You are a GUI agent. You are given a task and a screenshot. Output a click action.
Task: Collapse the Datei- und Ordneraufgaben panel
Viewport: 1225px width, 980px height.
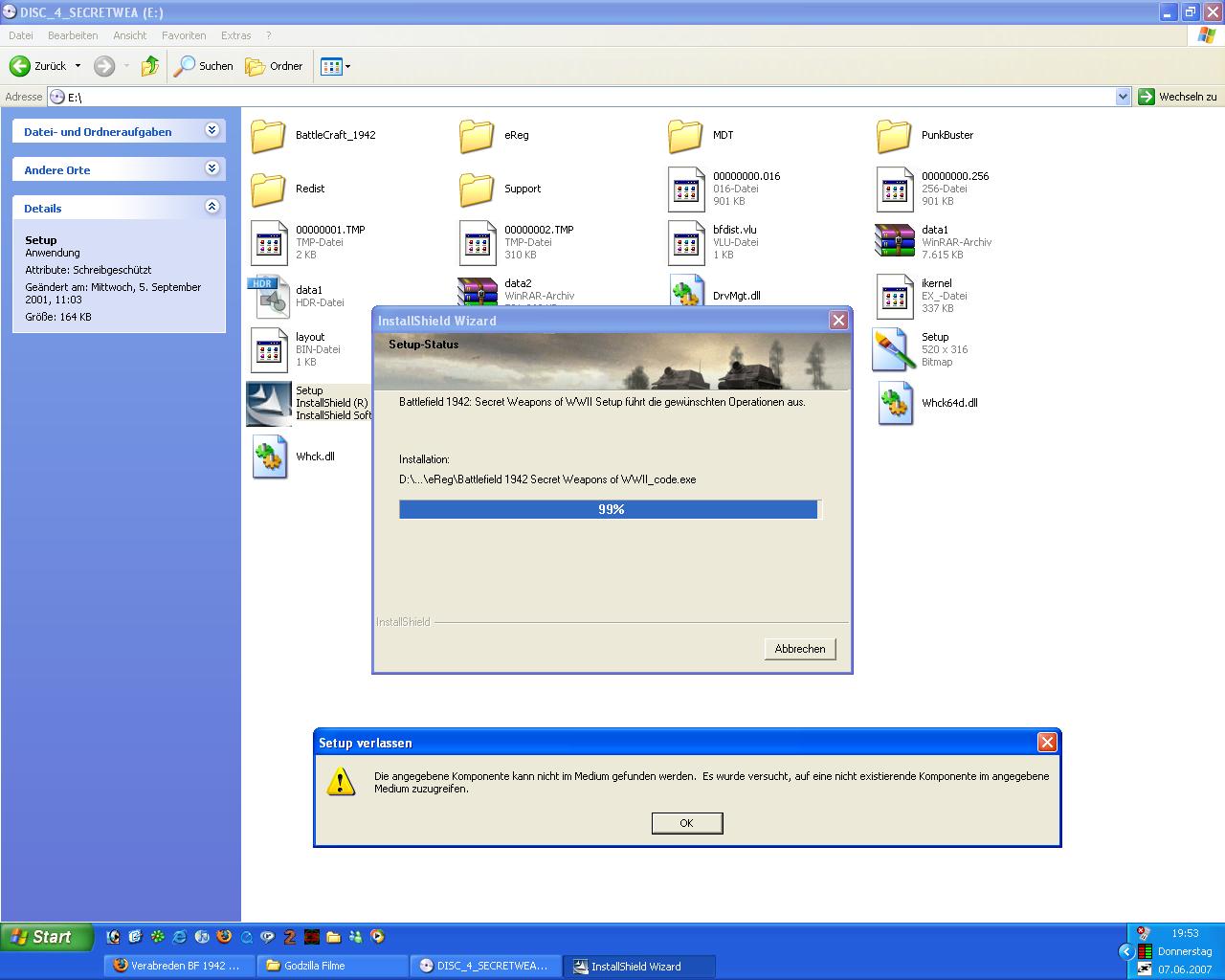click(x=212, y=130)
